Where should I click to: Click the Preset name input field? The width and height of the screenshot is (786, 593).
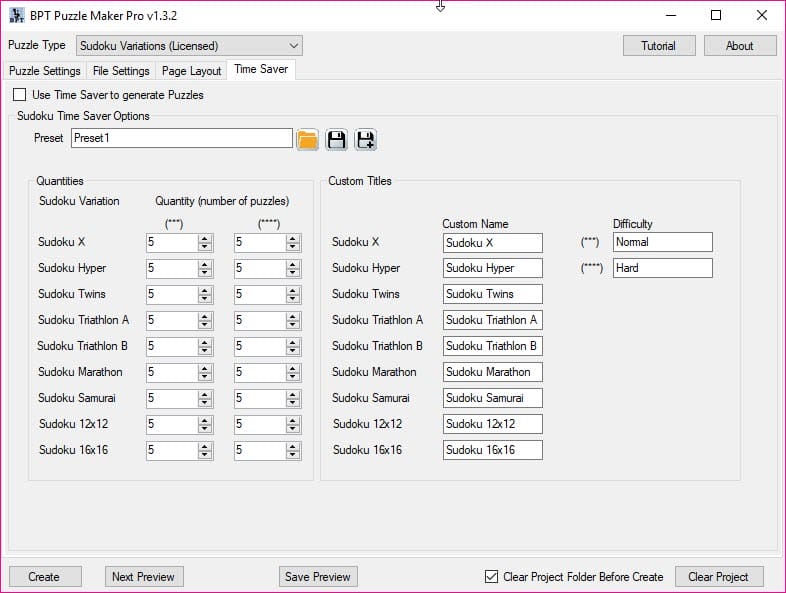click(x=182, y=138)
